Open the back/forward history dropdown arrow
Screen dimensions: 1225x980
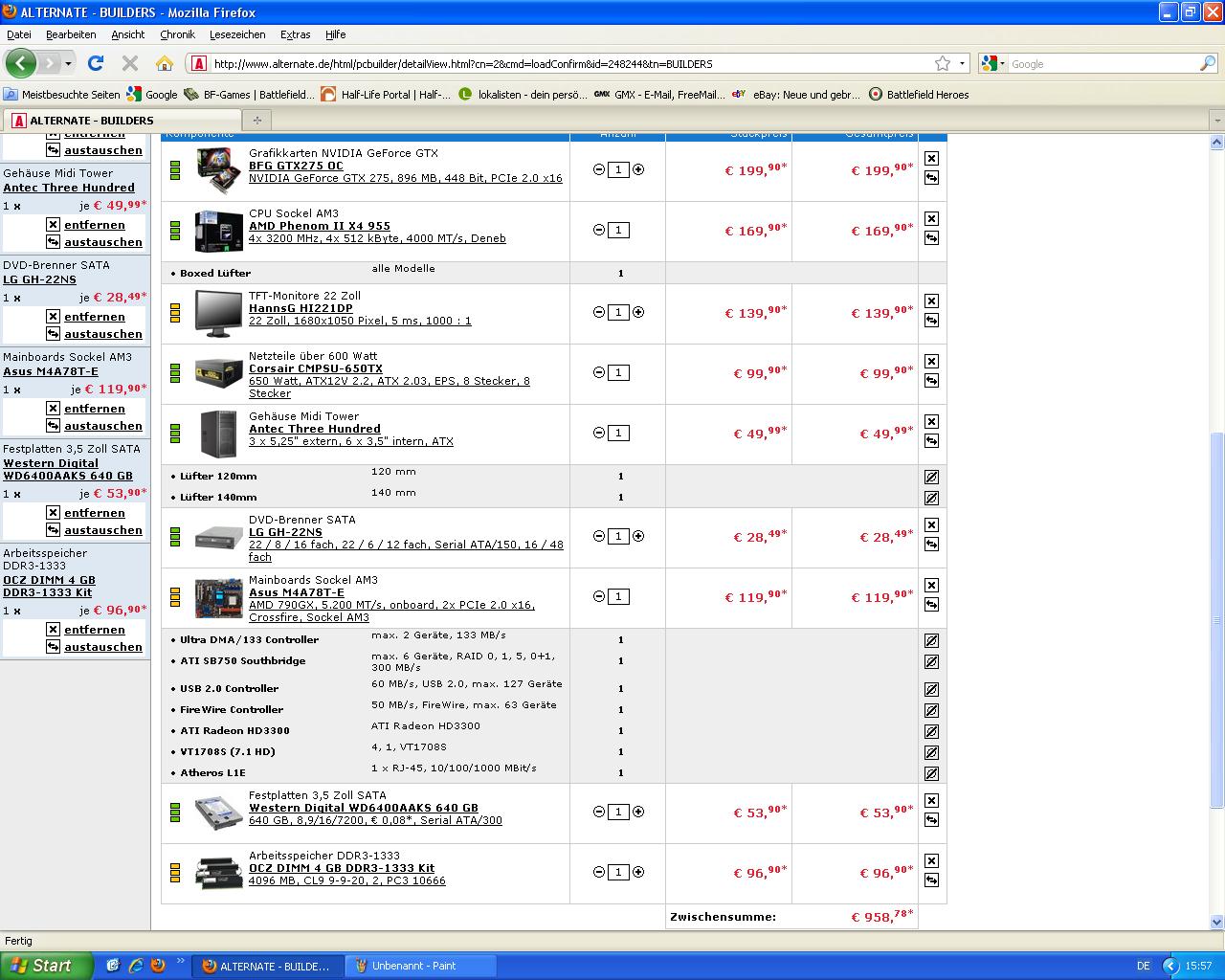[68, 63]
